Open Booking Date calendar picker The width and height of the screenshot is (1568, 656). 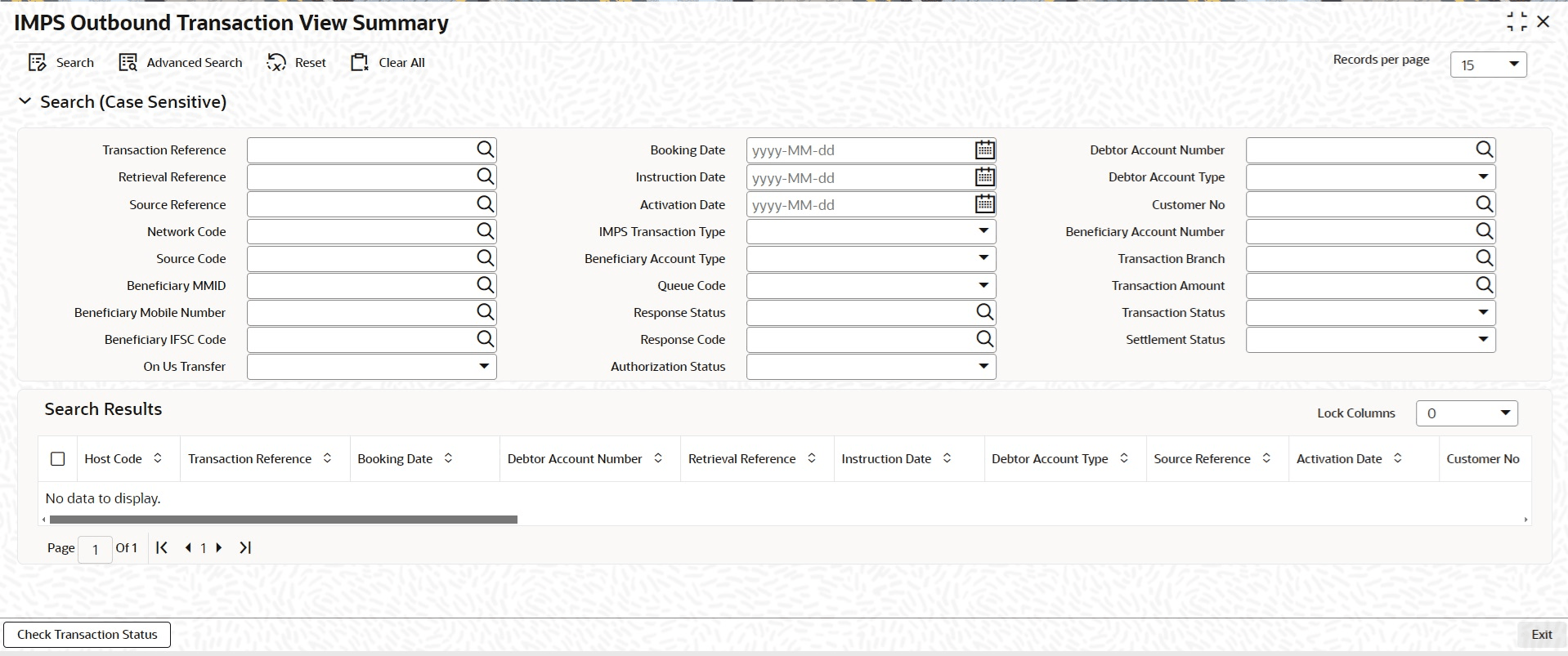pos(985,149)
